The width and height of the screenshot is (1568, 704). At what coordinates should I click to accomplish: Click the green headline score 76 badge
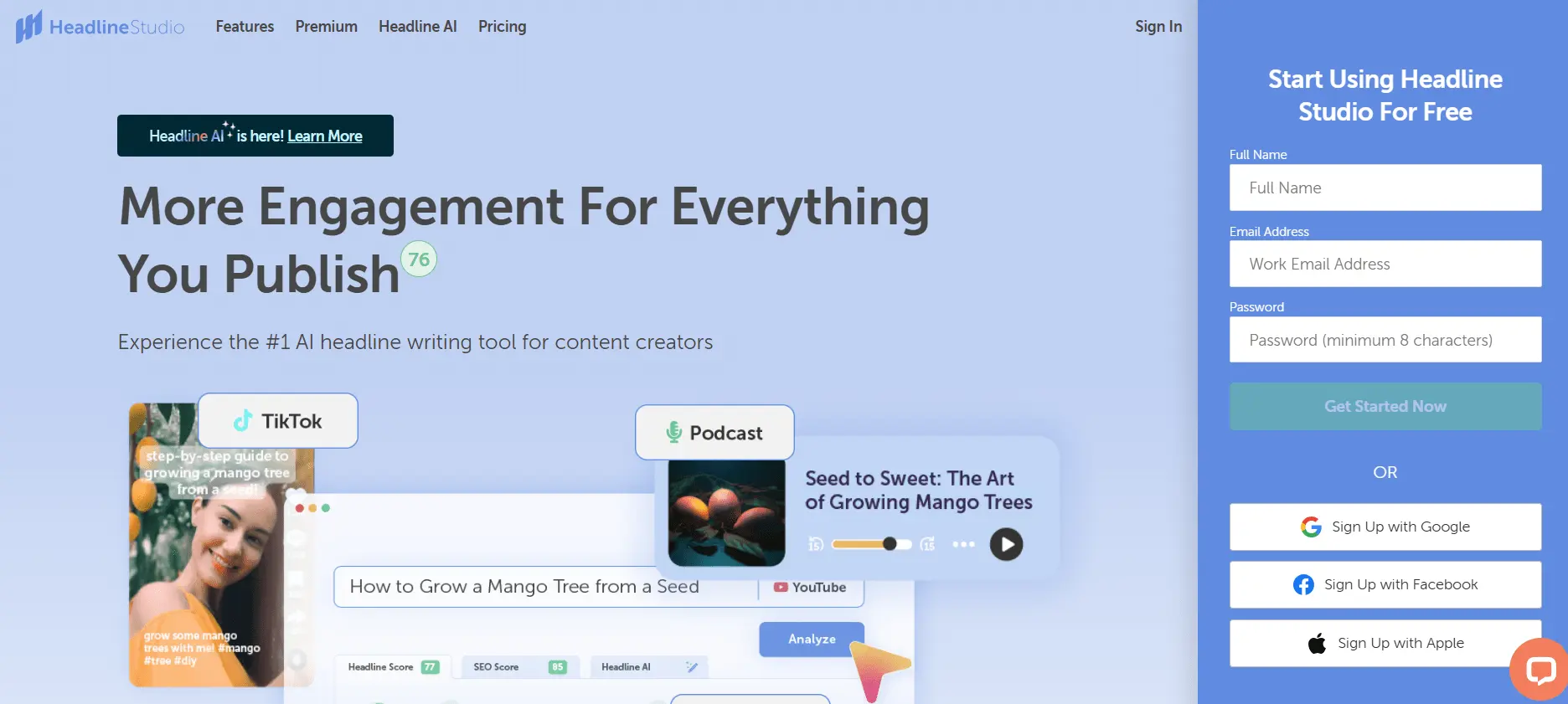(x=419, y=260)
